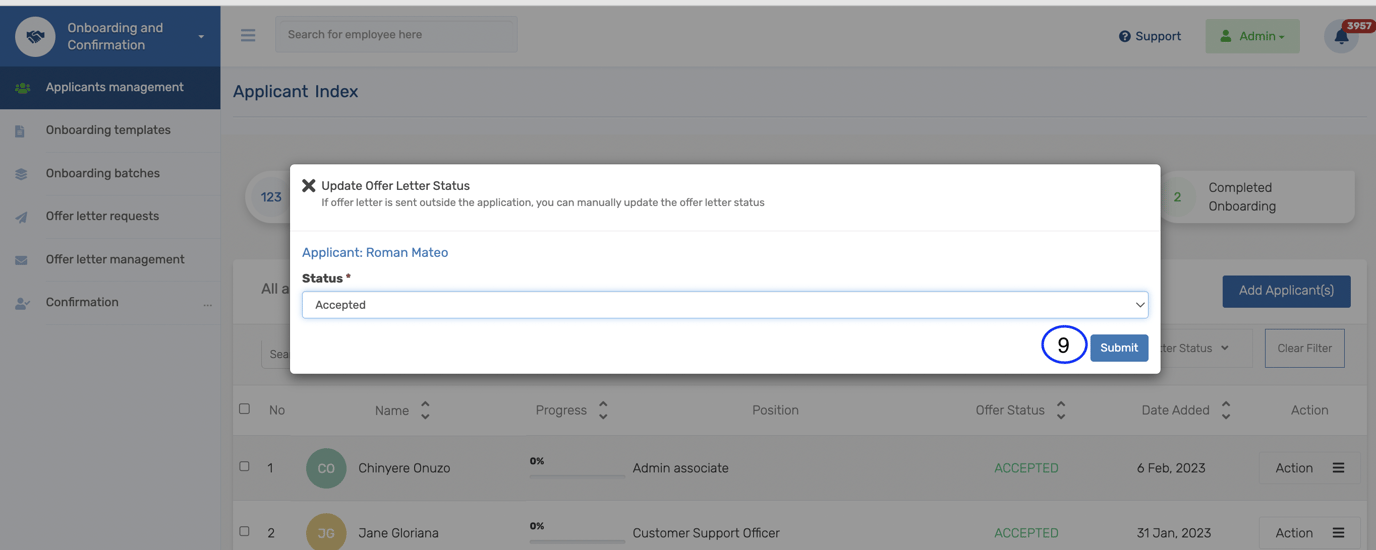Expand the Confirmation submenu dots
Screen dimensions: 1376x550
coord(207,304)
